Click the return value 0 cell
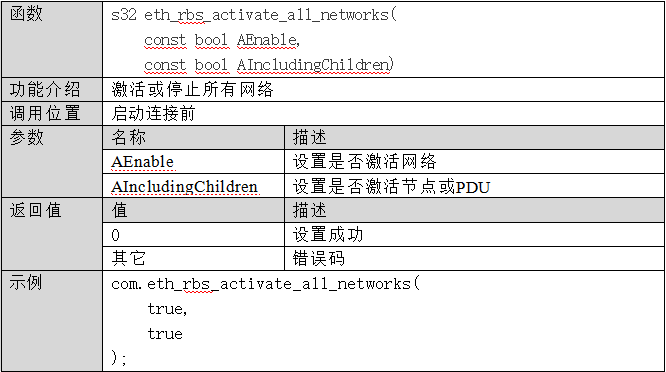Screen dimensions: 666x372 pos(193,234)
